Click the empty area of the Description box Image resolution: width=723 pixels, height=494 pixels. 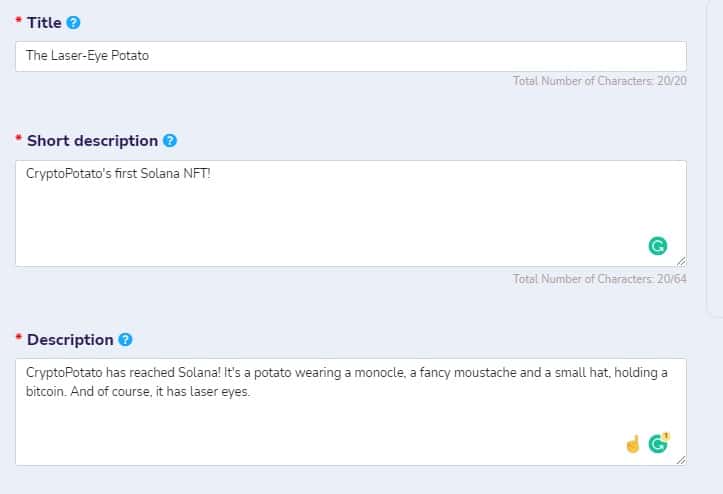pos(323,431)
